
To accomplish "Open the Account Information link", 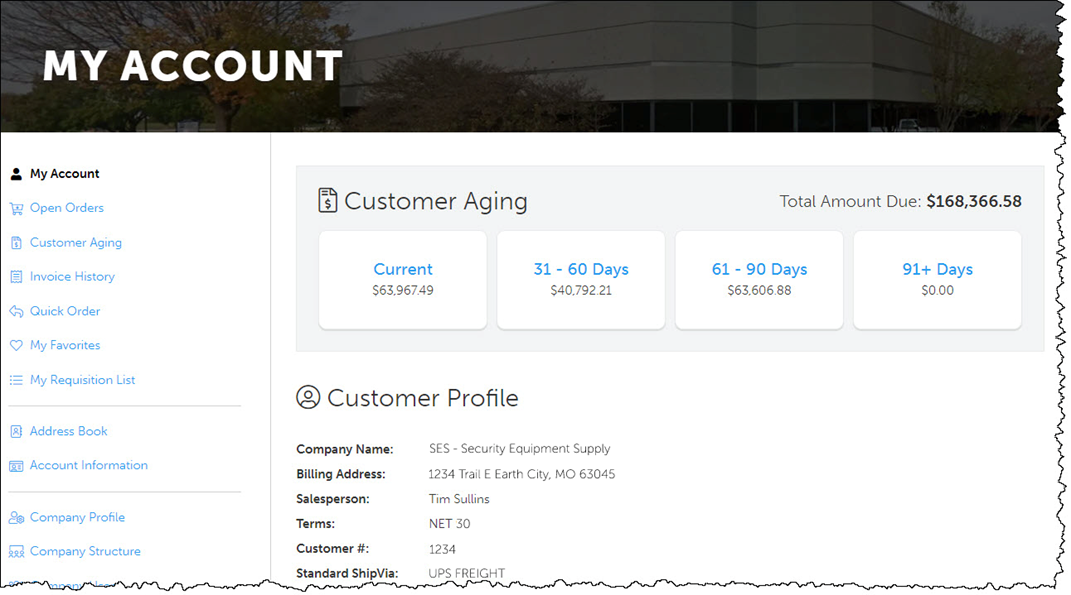I will pyautogui.click(x=88, y=465).
